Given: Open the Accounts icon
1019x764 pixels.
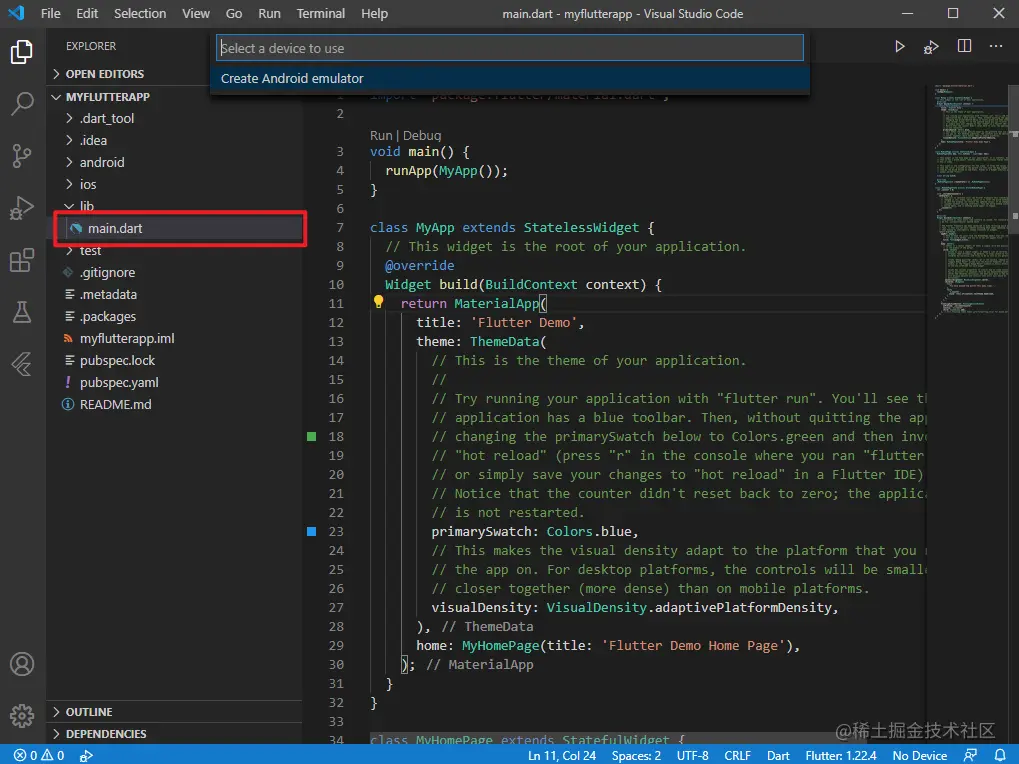Looking at the screenshot, I should point(22,664).
